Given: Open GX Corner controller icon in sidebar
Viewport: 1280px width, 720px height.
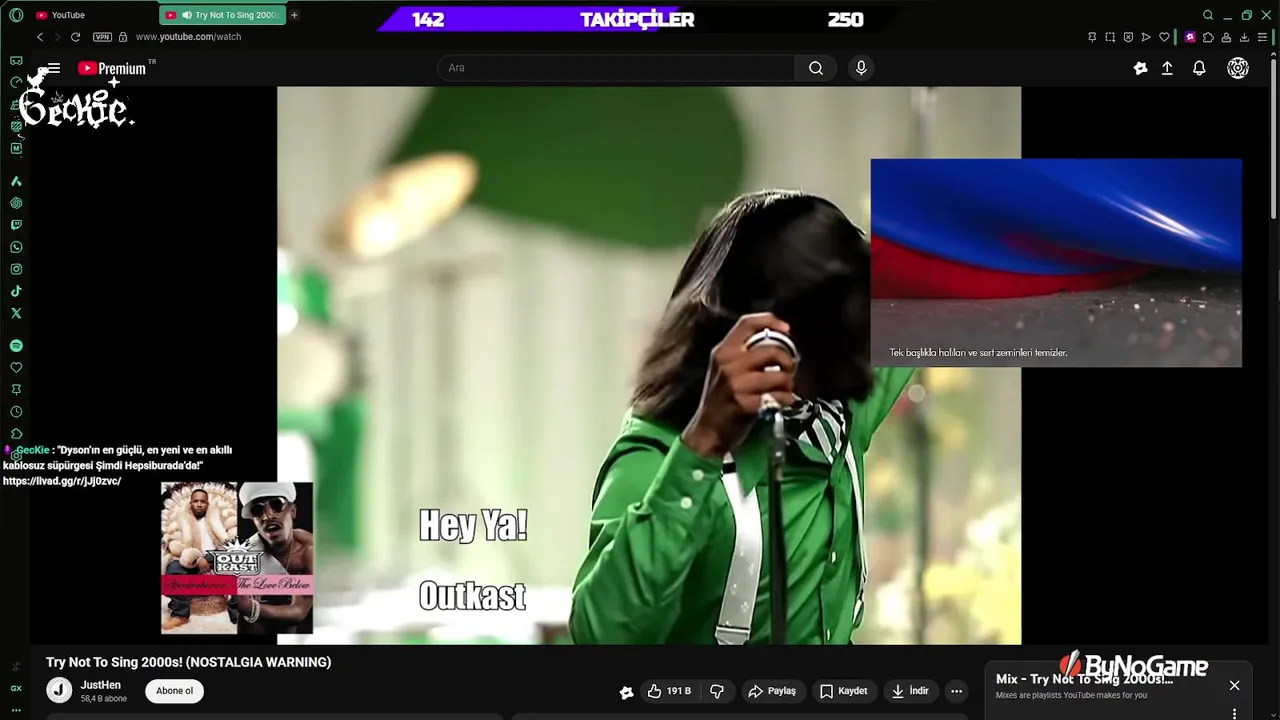Looking at the screenshot, I should point(16,61).
